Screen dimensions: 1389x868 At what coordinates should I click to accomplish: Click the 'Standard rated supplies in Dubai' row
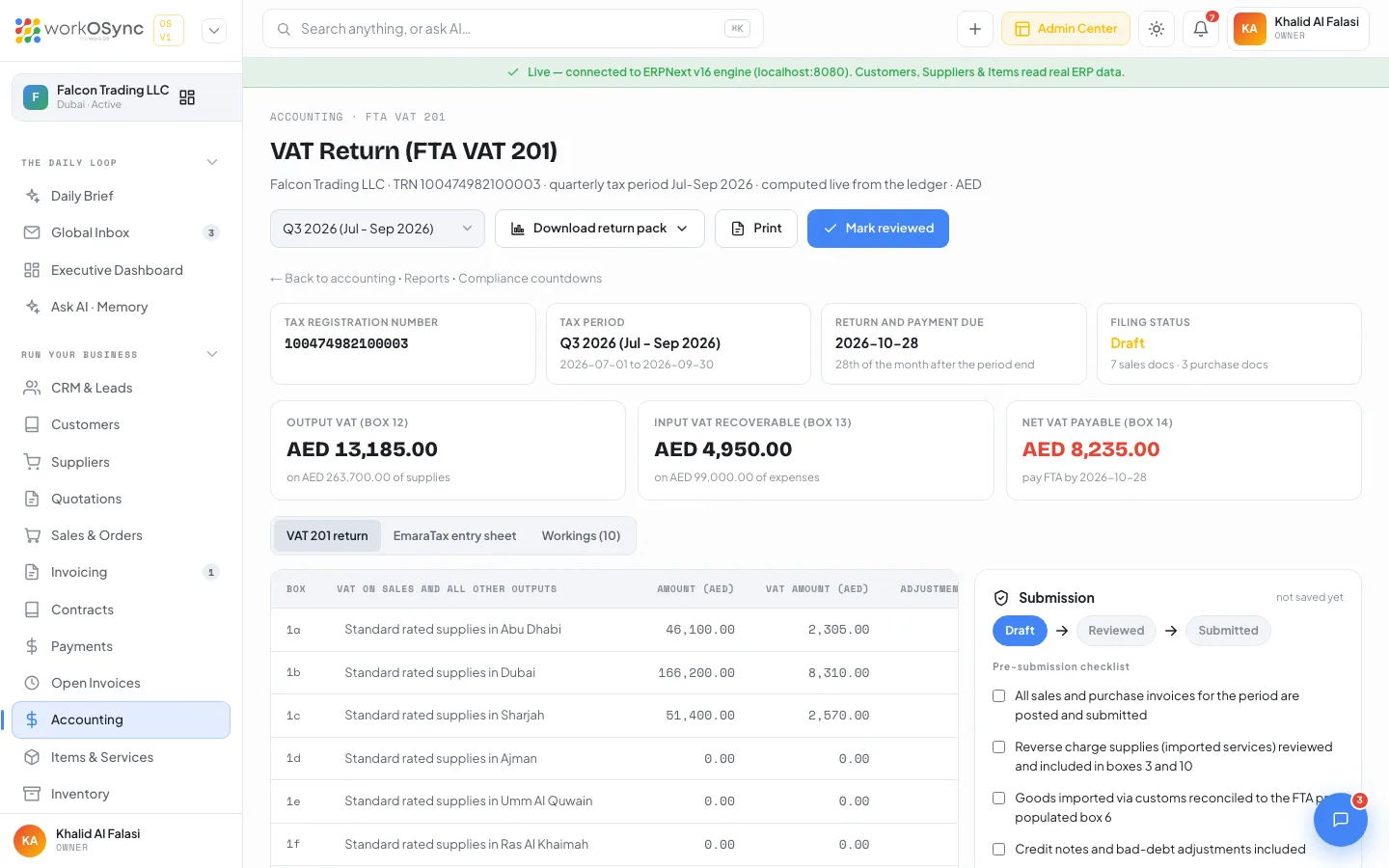coord(614,673)
